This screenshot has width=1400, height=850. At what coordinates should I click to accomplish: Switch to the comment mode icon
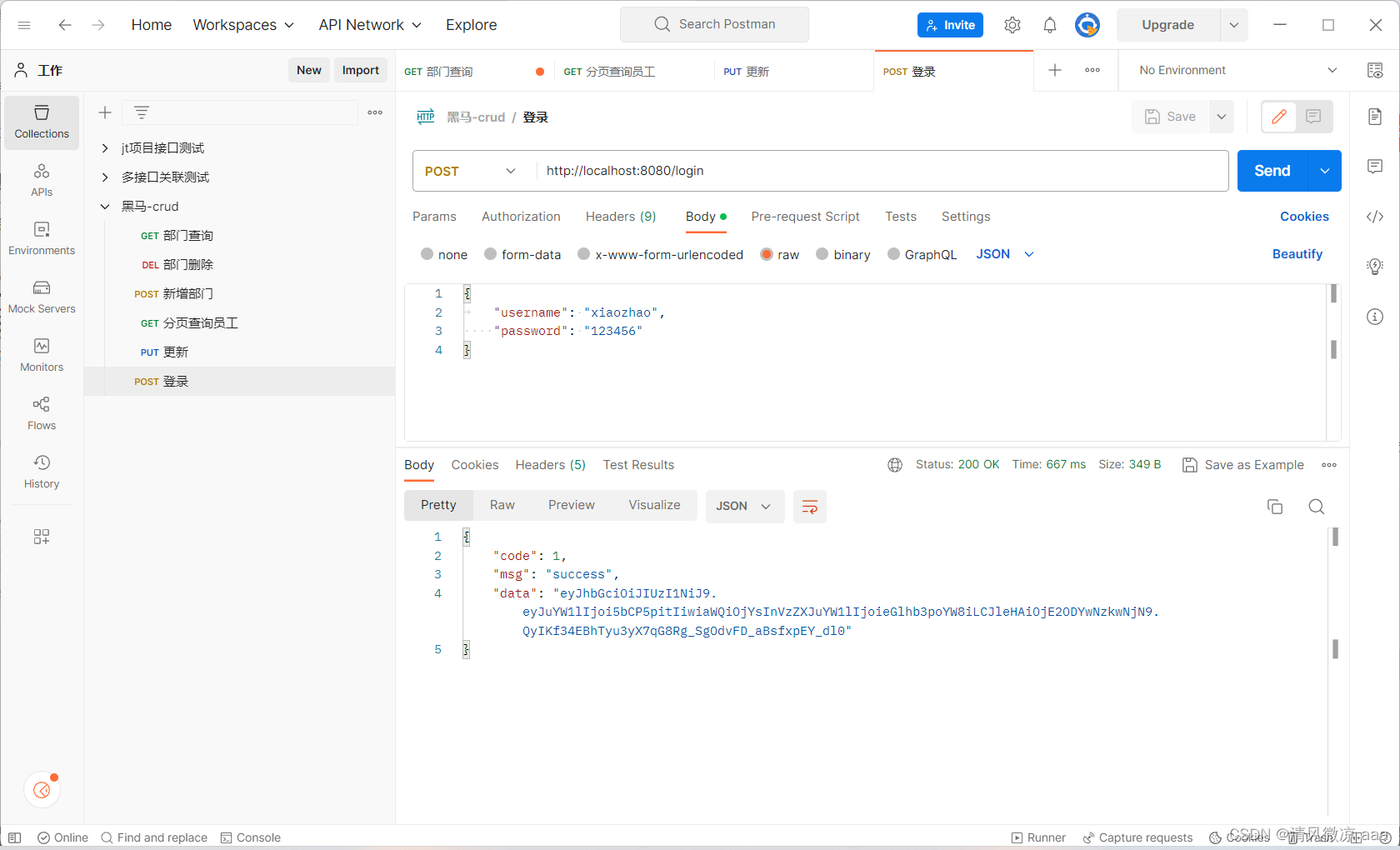(x=1314, y=117)
